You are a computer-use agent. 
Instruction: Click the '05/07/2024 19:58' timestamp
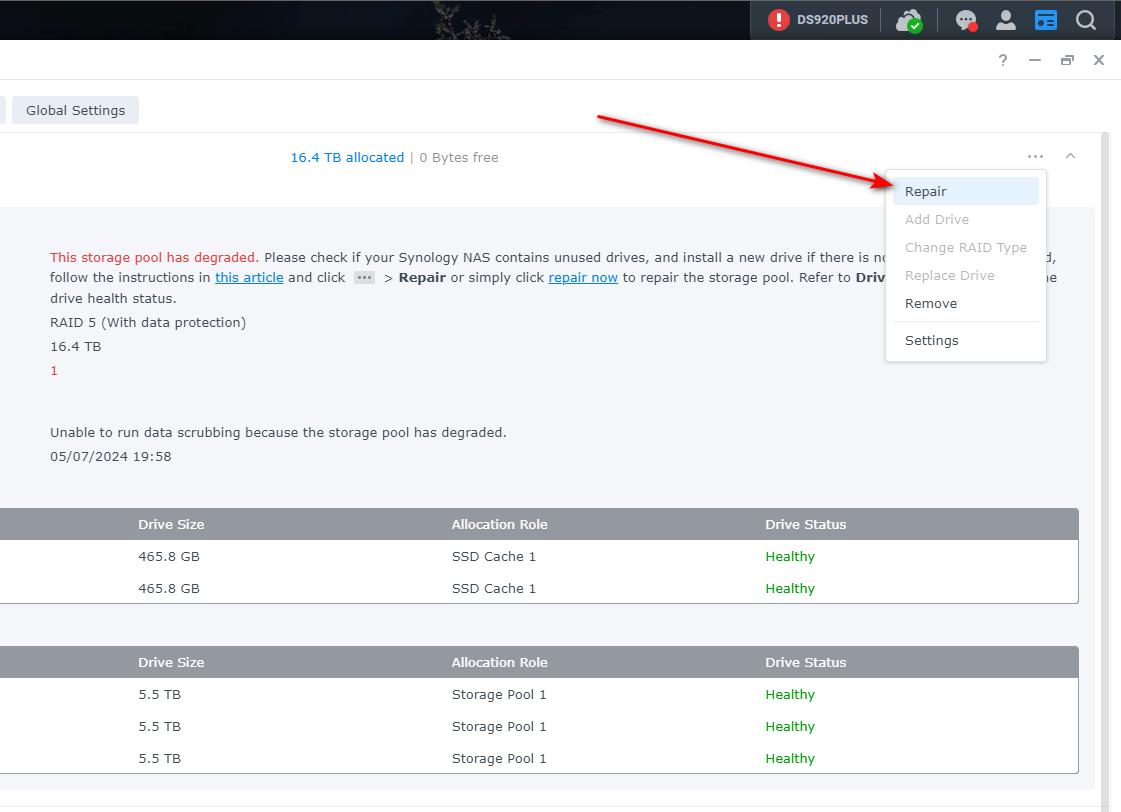(x=111, y=456)
